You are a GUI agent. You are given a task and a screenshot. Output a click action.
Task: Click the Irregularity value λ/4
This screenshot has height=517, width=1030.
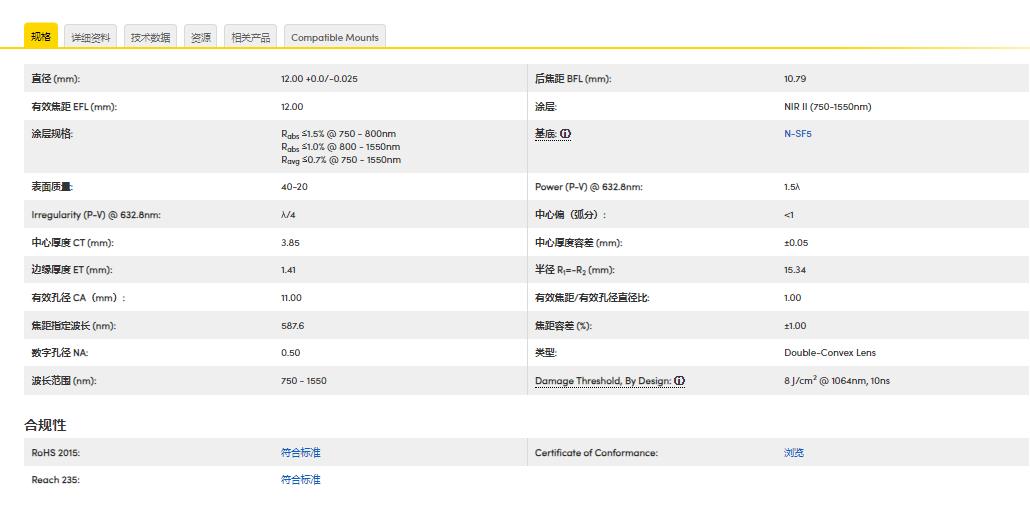coord(288,215)
